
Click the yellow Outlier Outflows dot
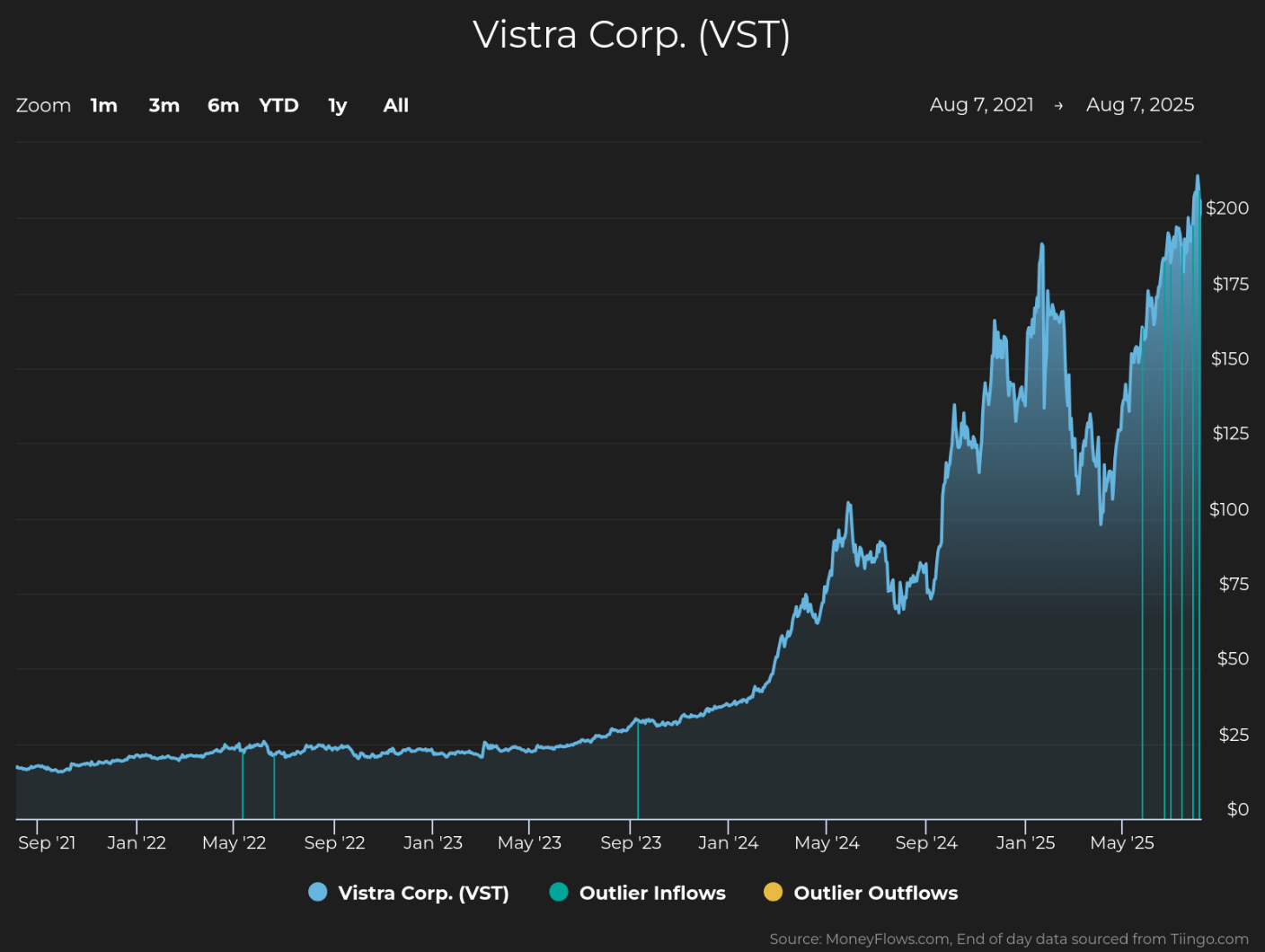[773, 892]
